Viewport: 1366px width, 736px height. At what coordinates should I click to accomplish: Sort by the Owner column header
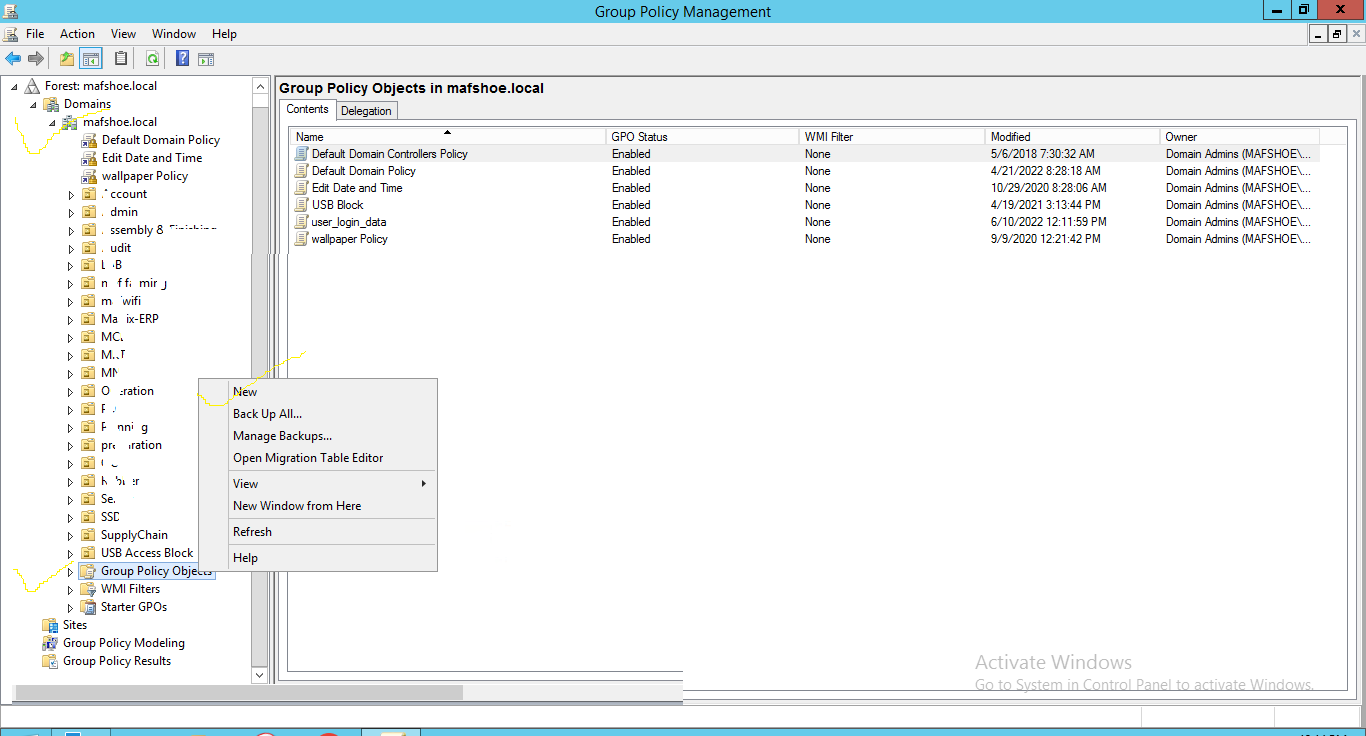tap(1240, 137)
